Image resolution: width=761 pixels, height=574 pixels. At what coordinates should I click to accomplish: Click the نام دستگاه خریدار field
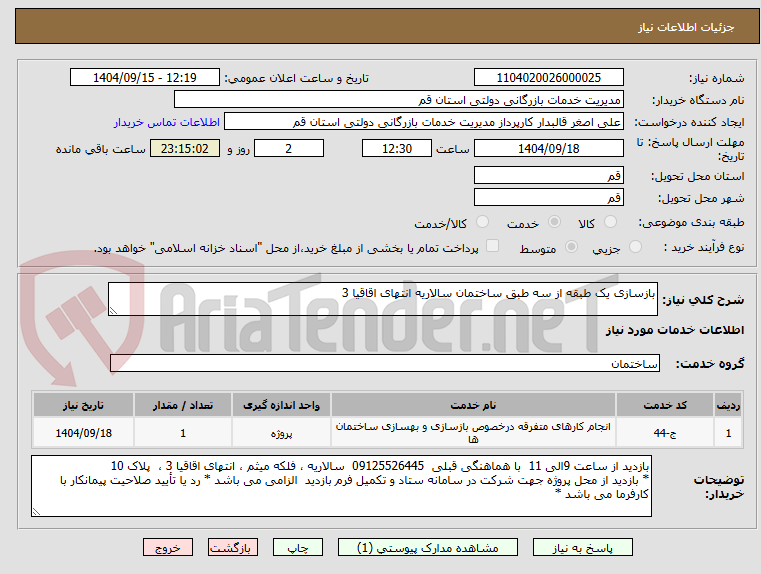398,100
